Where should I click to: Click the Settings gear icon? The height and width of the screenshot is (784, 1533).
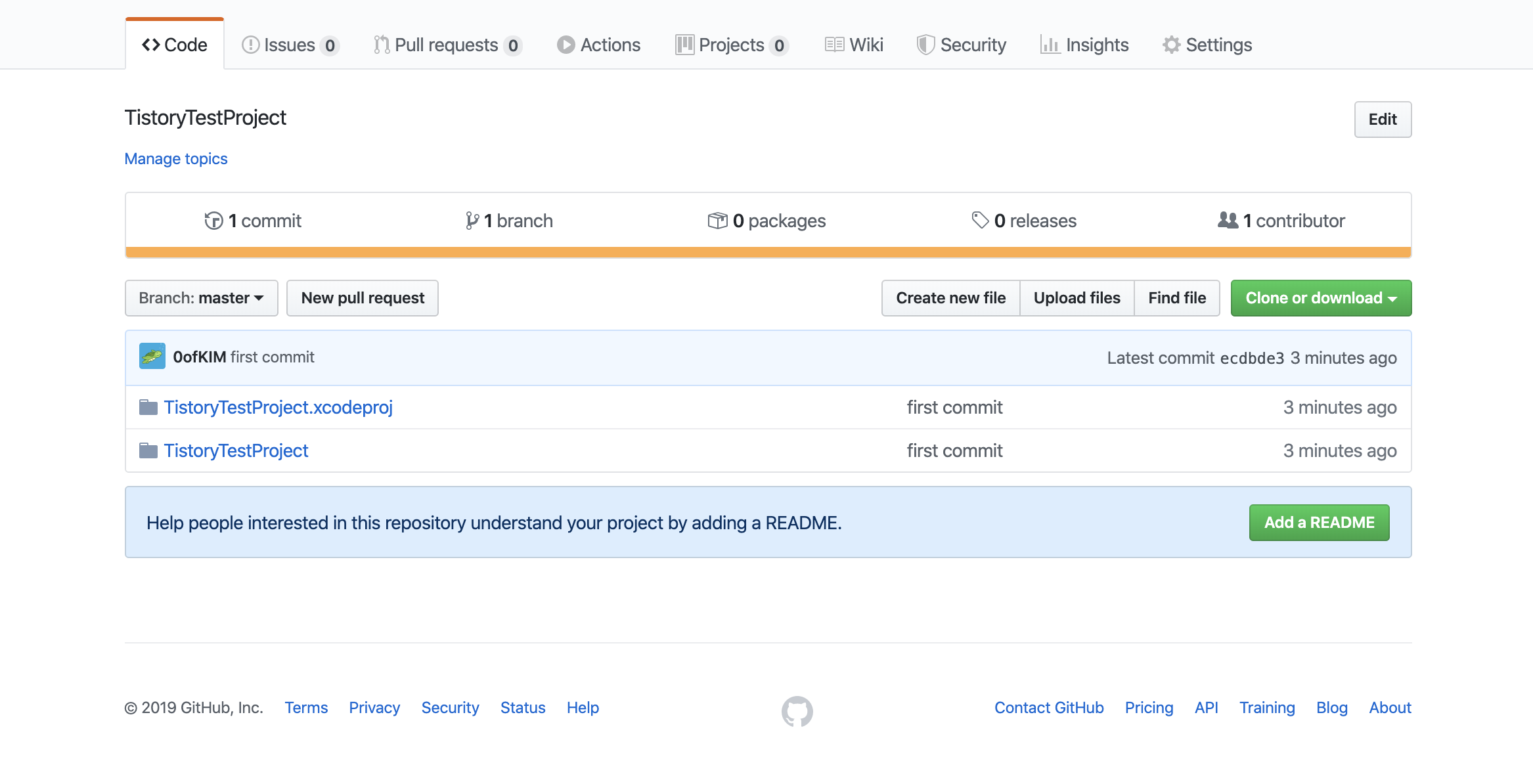[1171, 45]
